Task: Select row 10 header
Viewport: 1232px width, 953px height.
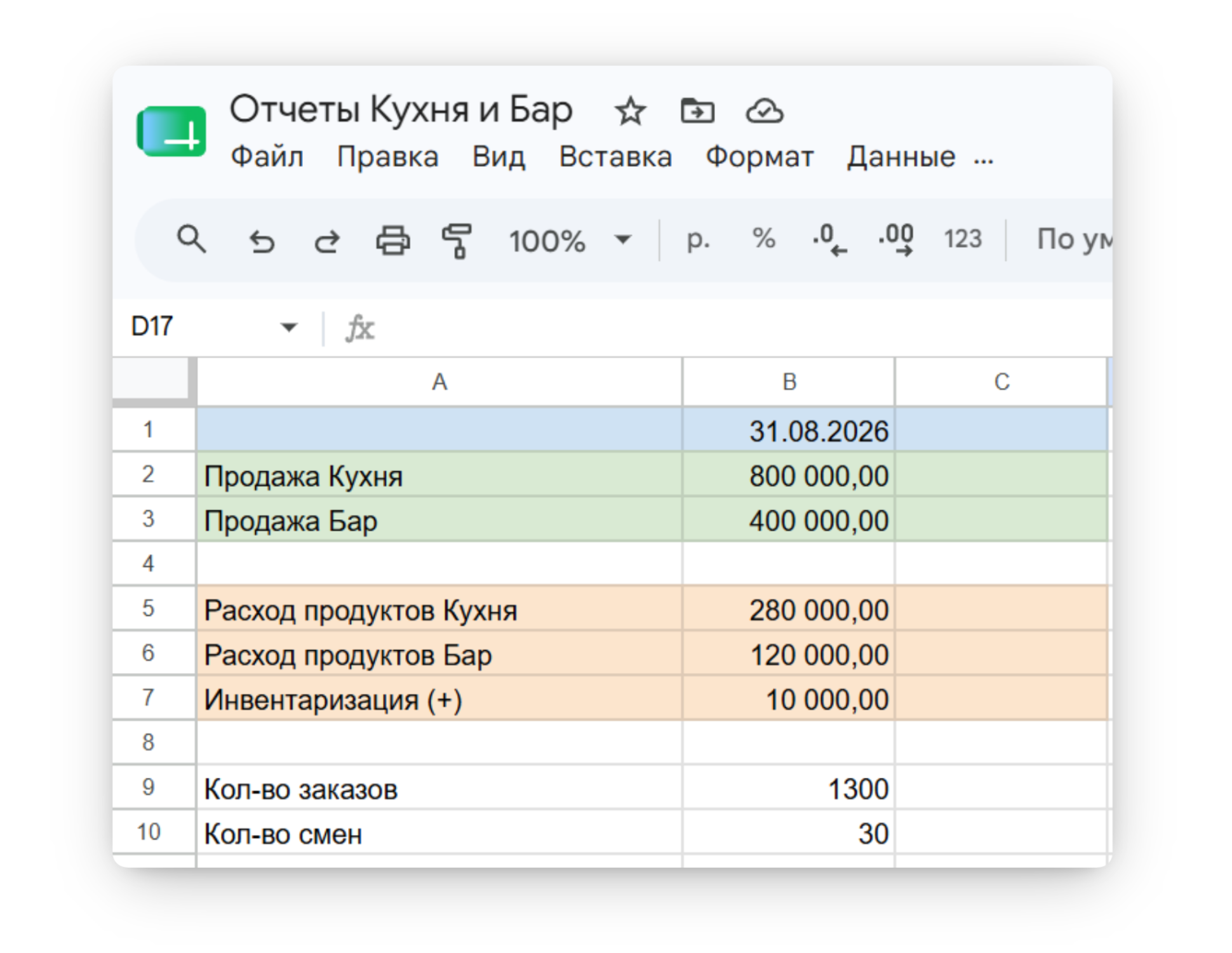Action: (x=154, y=832)
